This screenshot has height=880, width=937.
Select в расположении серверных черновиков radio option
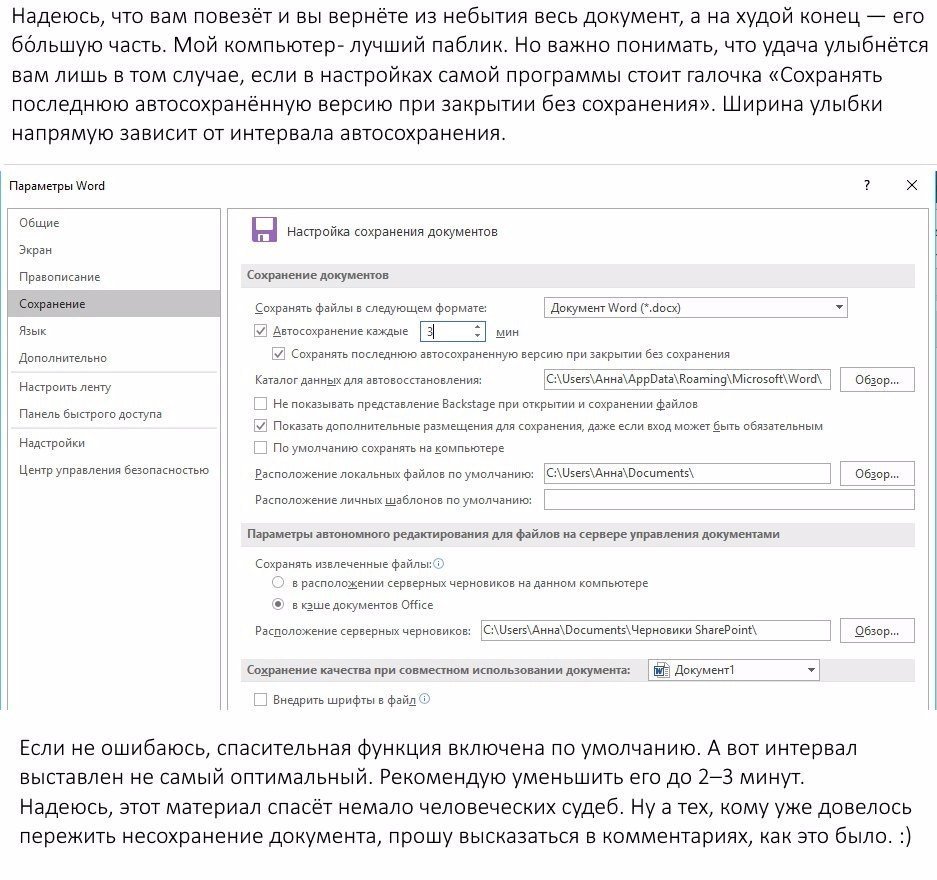[x=278, y=582]
